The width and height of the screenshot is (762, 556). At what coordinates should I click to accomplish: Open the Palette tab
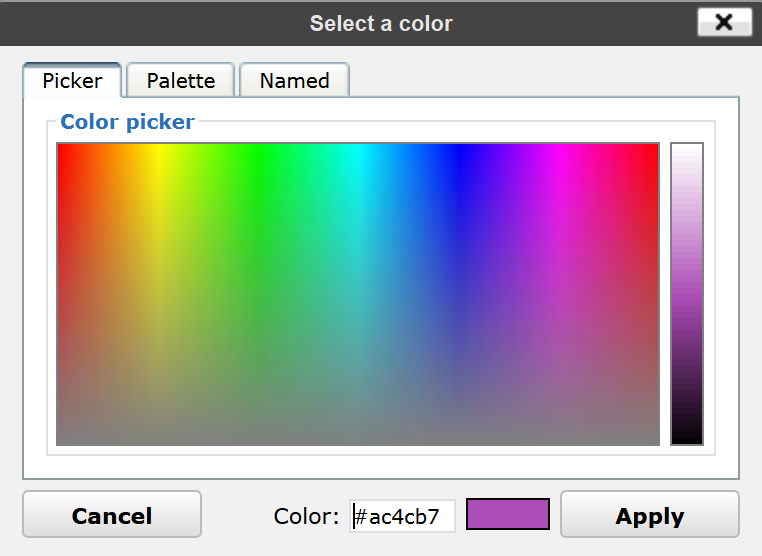point(181,81)
